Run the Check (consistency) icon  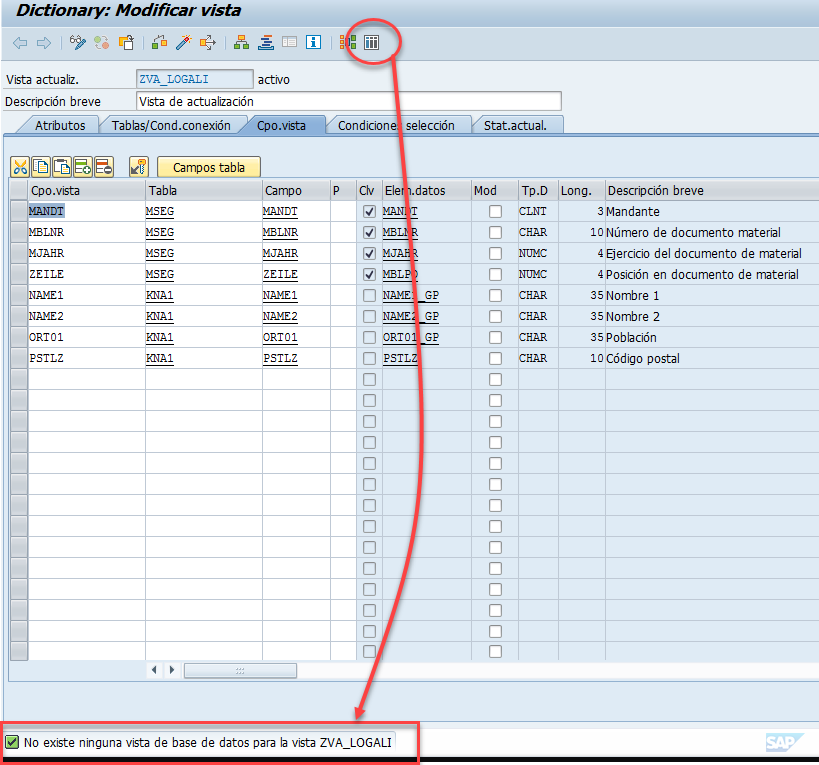click(x=159, y=42)
